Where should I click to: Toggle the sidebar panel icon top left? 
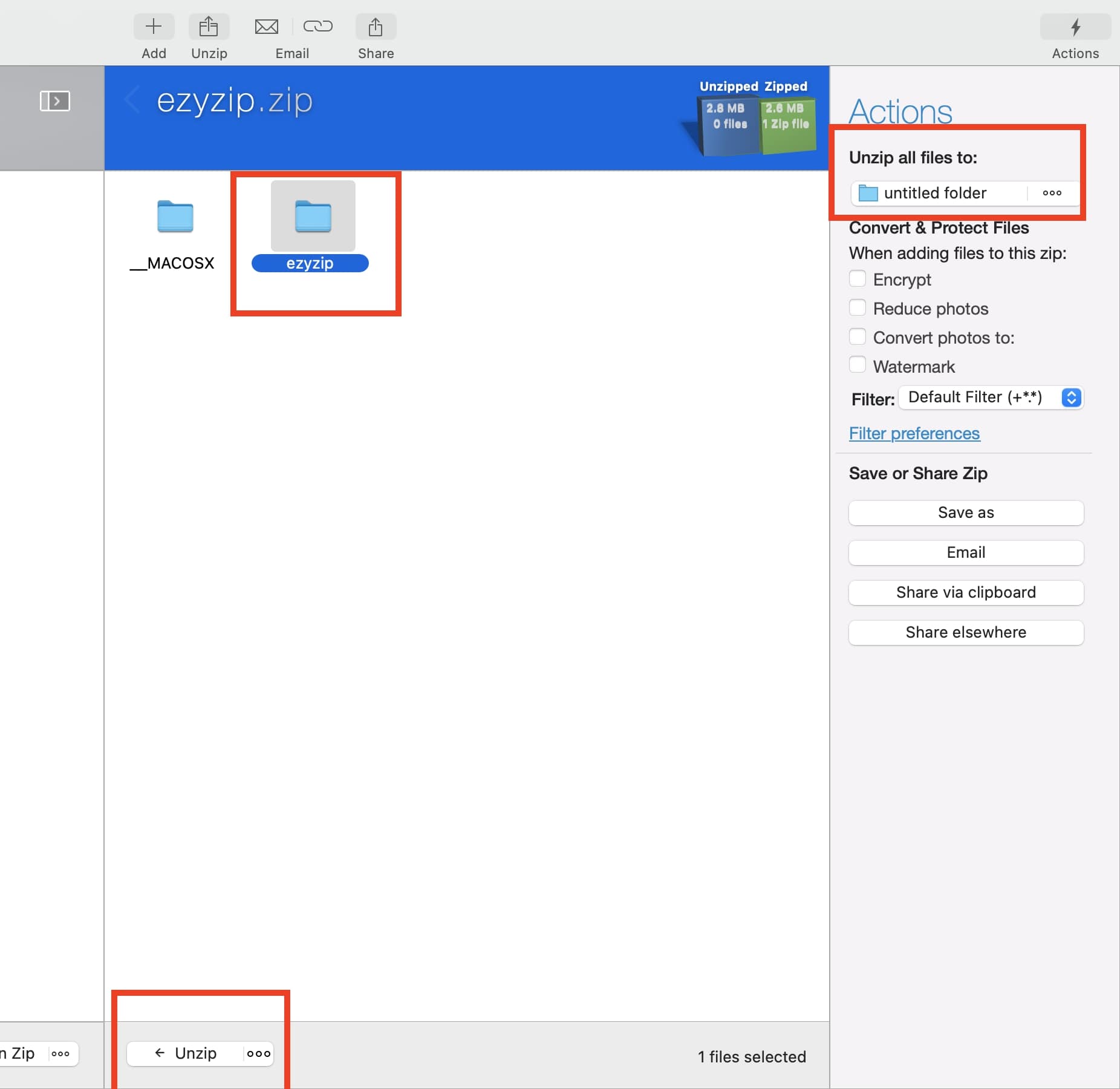pos(54,100)
